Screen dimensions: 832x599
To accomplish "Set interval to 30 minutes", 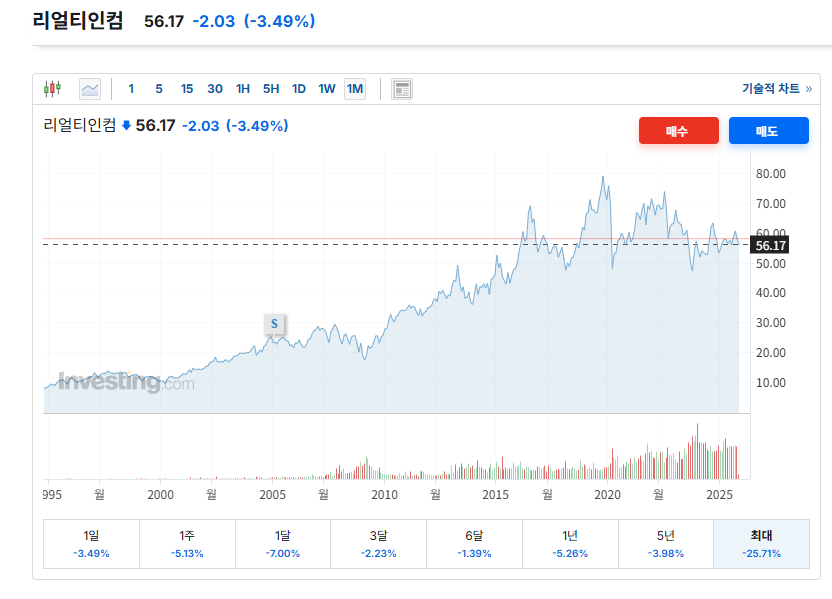I will [x=215, y=89].
